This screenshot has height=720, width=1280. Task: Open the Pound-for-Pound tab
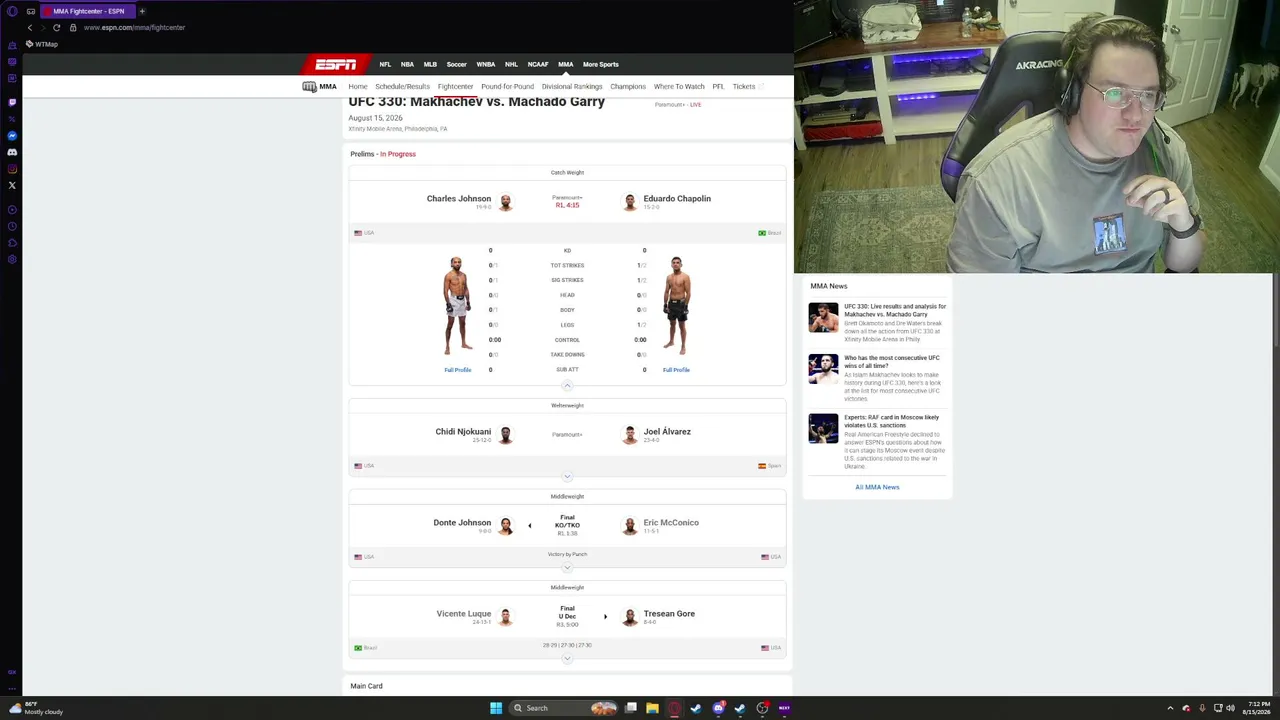(507, 87)
